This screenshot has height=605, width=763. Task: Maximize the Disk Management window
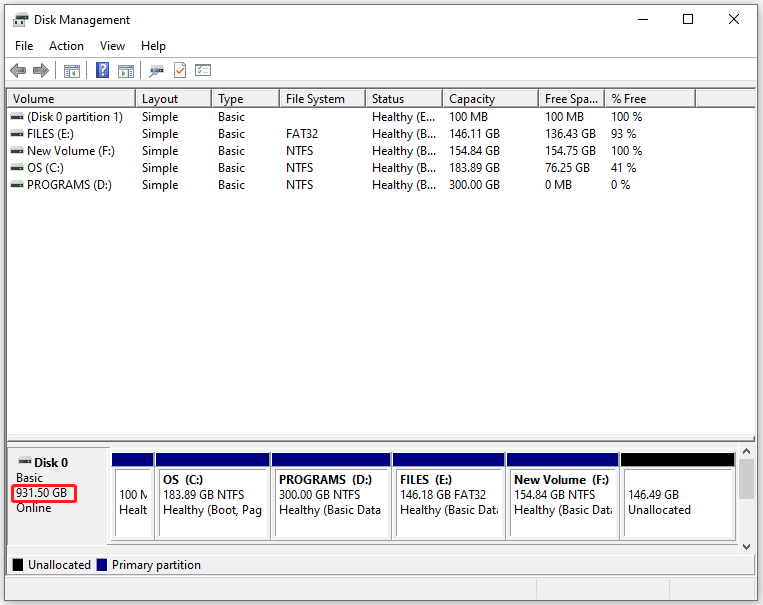click(688, 19)
